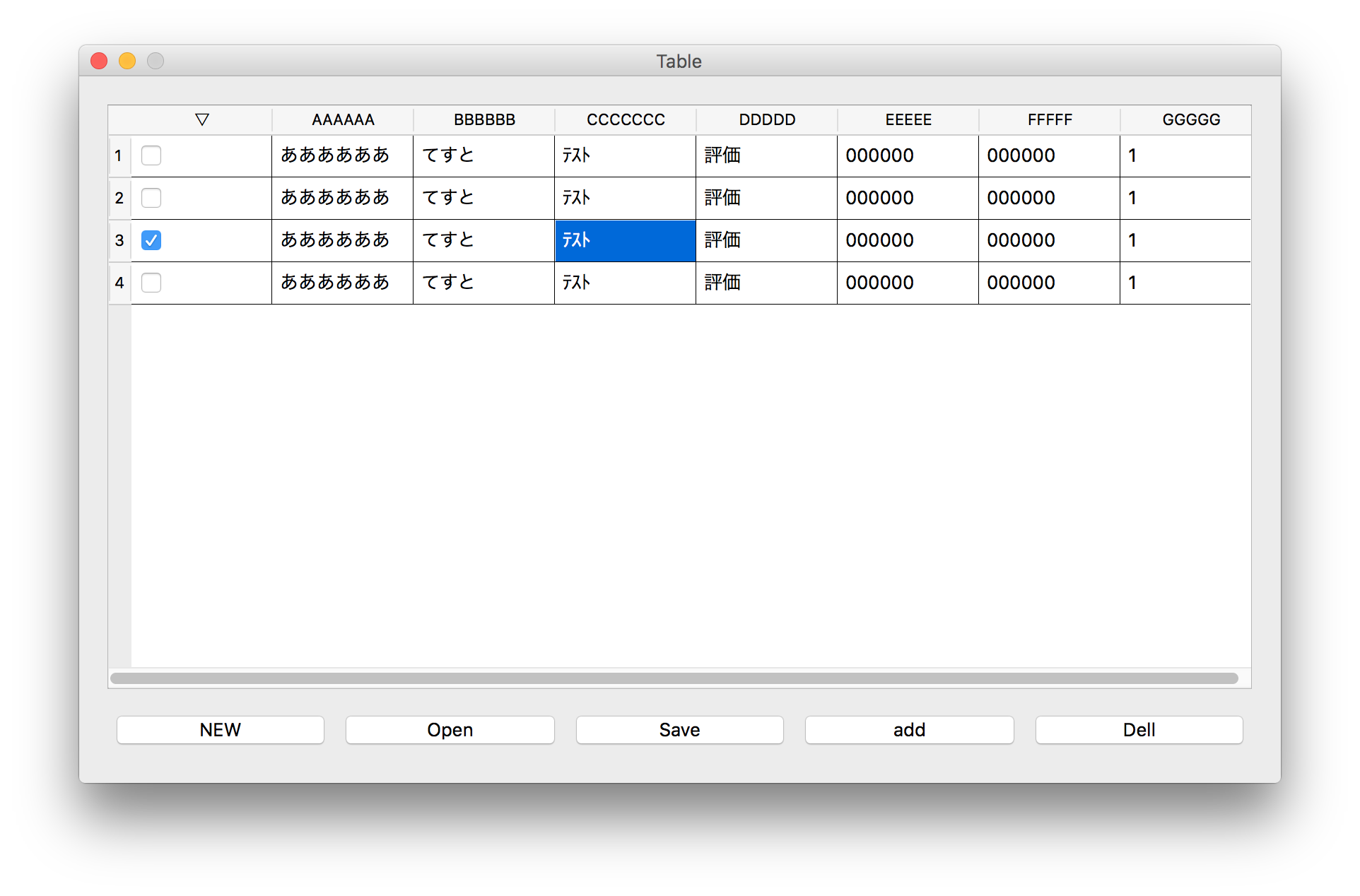Select GGGGG value 1 in row 1

click(x=1186, y=155)
